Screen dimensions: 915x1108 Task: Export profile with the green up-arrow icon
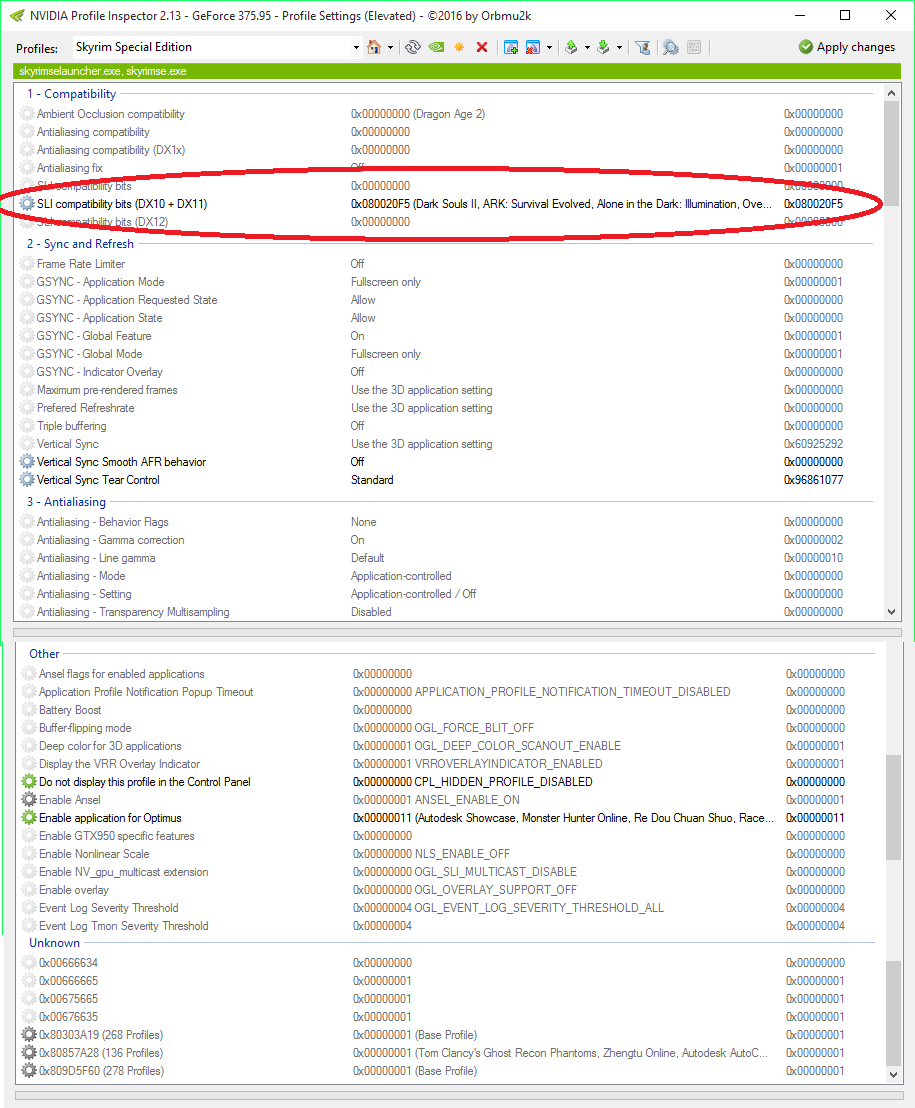coord(571,47)
